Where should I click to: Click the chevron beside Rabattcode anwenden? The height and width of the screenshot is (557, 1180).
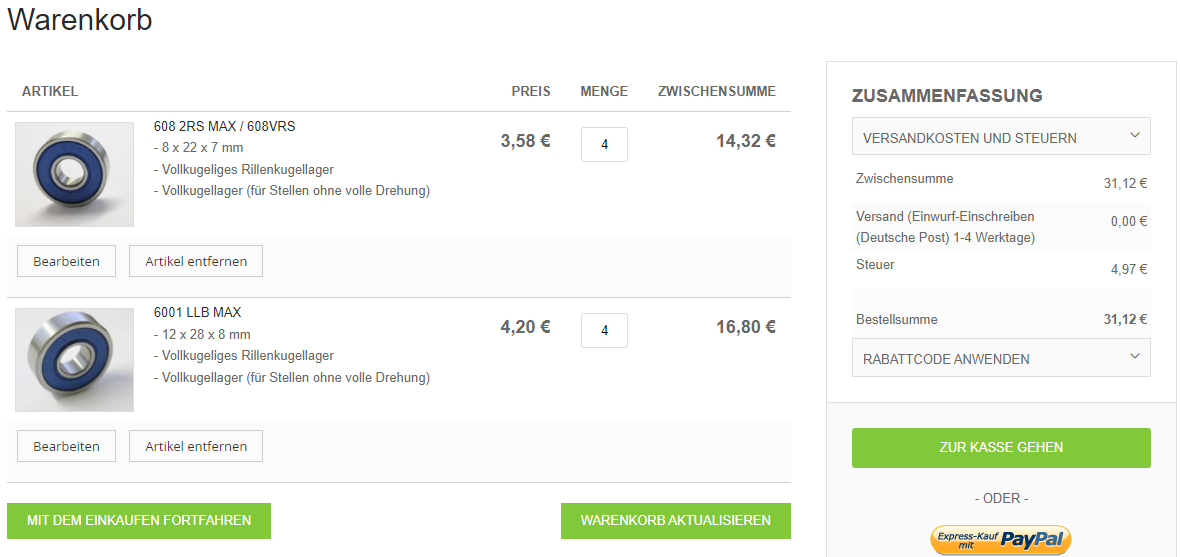click(x=1134, y=357)
